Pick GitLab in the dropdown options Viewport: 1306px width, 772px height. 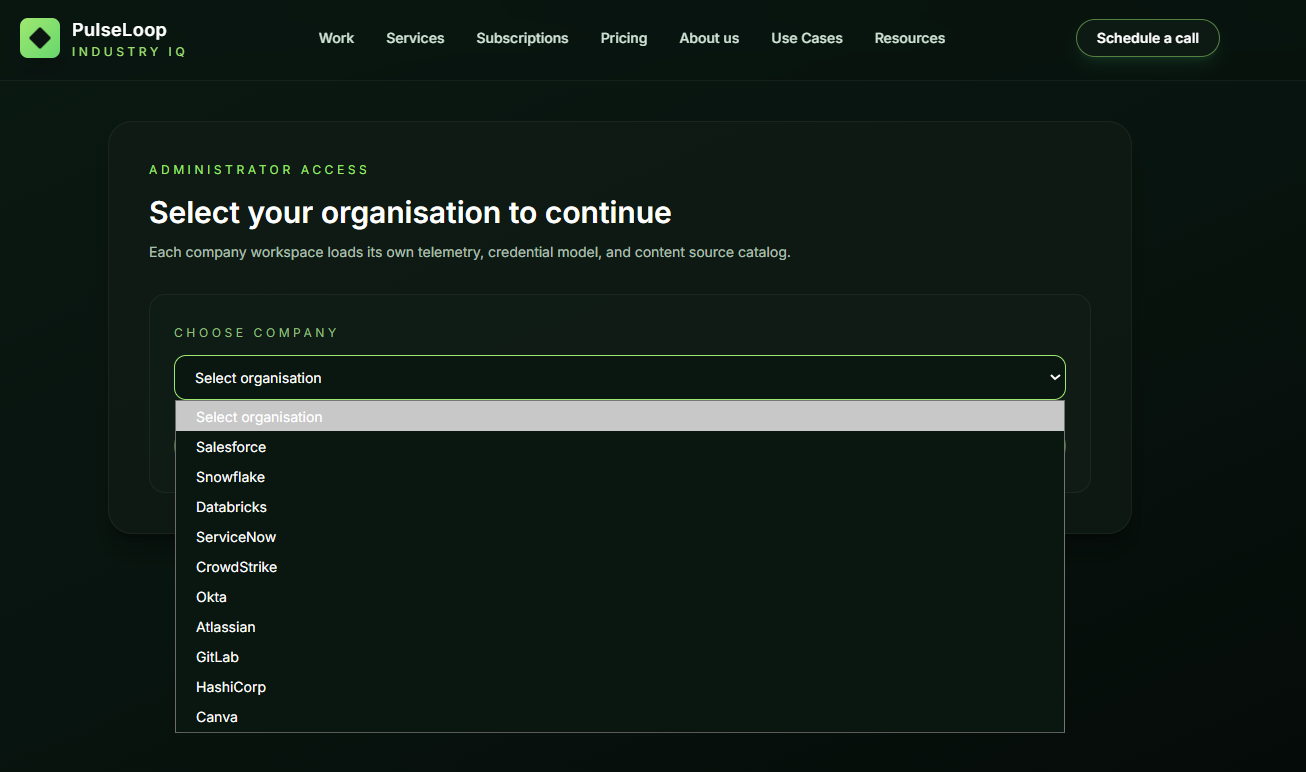point(620,657)
